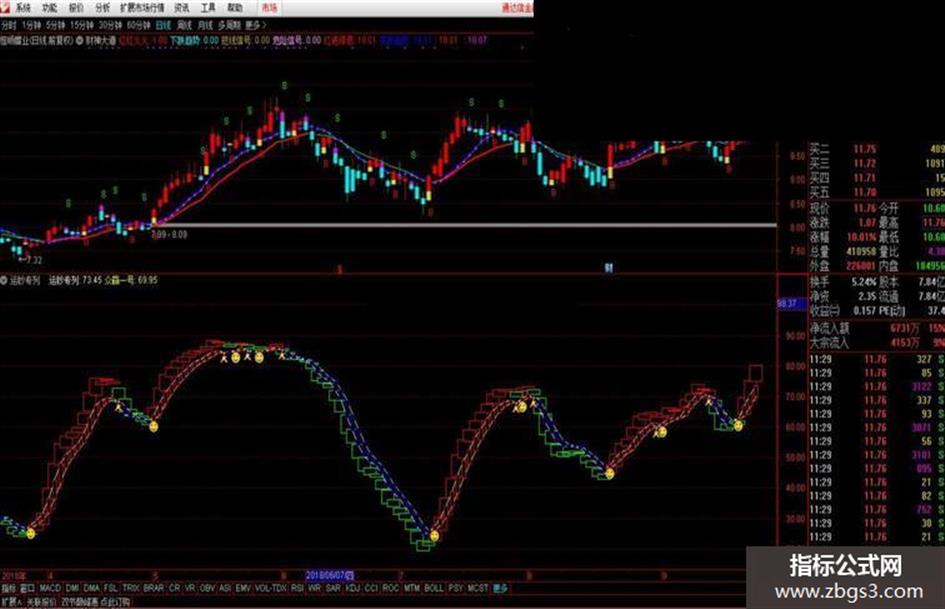
Task: Select the VOL-TDX indicator tab
Action: click(x=271, y=588)
